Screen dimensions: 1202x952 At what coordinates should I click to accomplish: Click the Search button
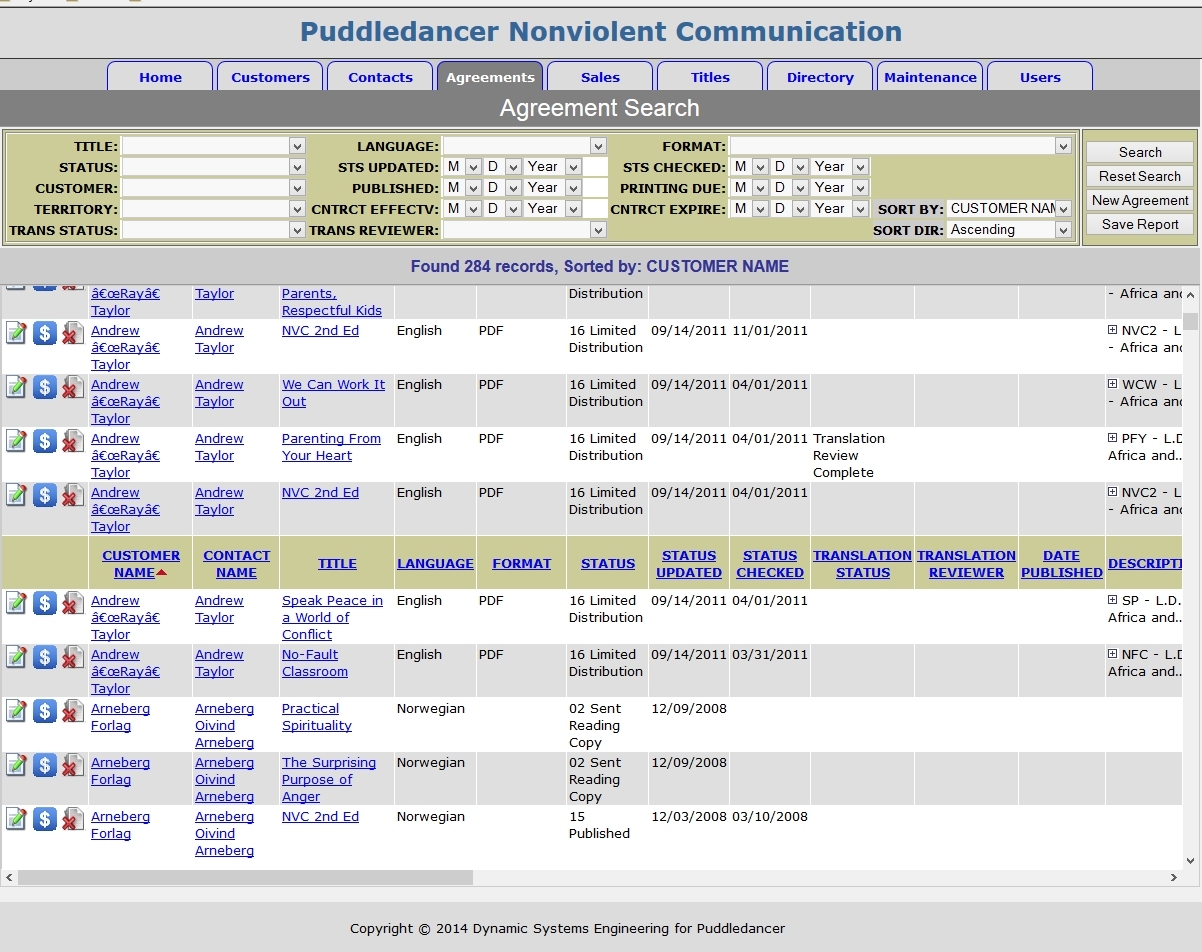[1140, 152]
